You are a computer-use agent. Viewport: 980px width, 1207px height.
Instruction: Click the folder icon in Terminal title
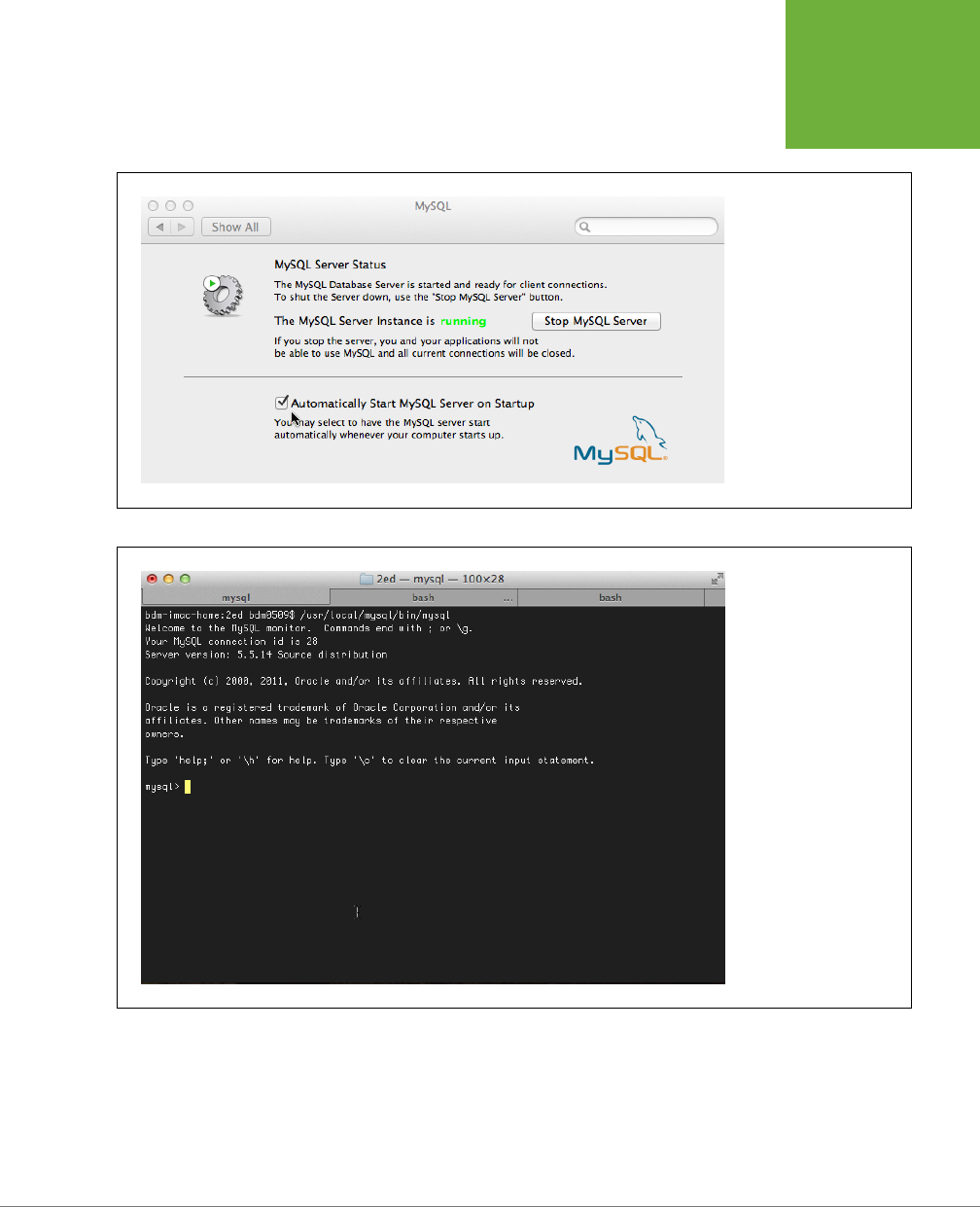coord(367,579)
